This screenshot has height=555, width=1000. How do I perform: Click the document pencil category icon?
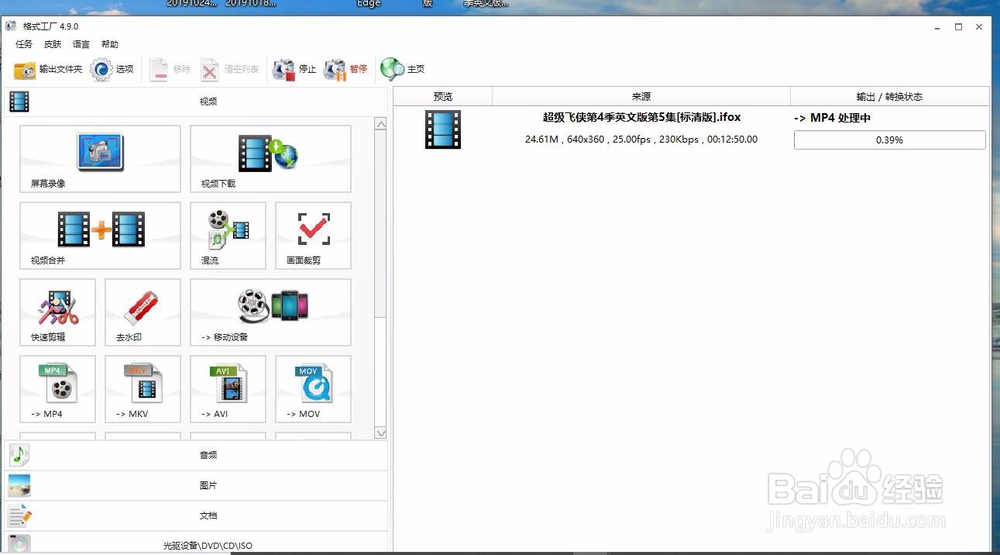click(x=20, y=515)
